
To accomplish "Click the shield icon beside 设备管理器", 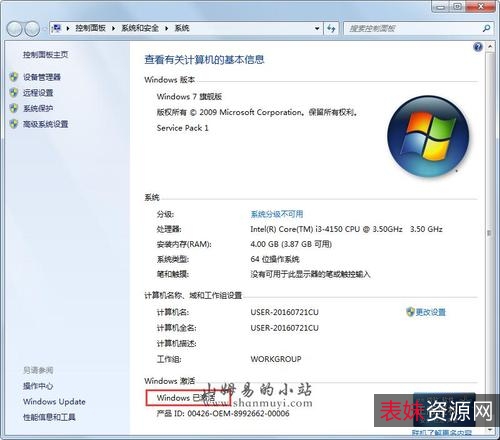I will pos(14,77).
